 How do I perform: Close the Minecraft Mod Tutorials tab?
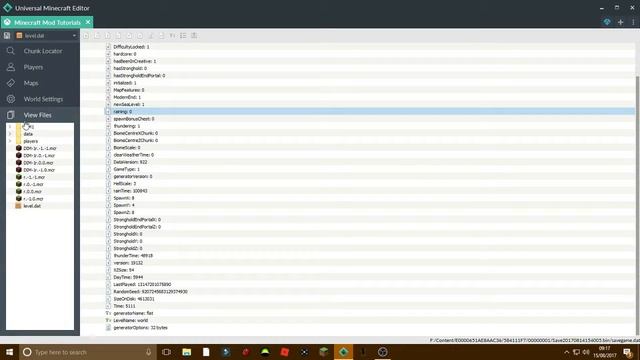pos(88,22)
